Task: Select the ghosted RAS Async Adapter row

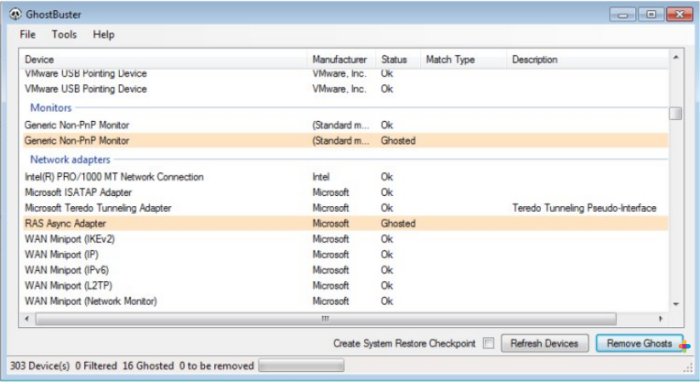Action: pyautogui.click(x=345, y=223)
